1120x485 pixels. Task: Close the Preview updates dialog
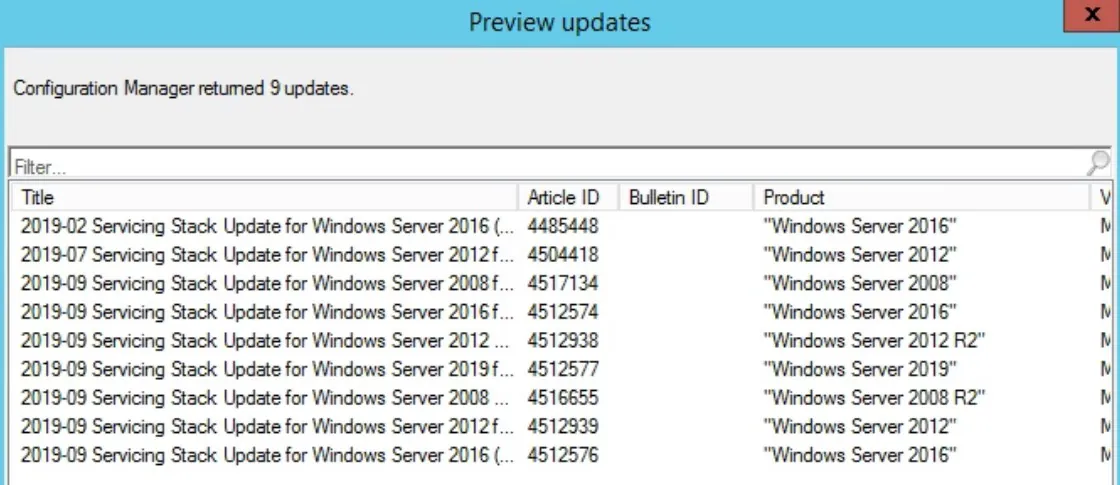(x=1091, y=16)
